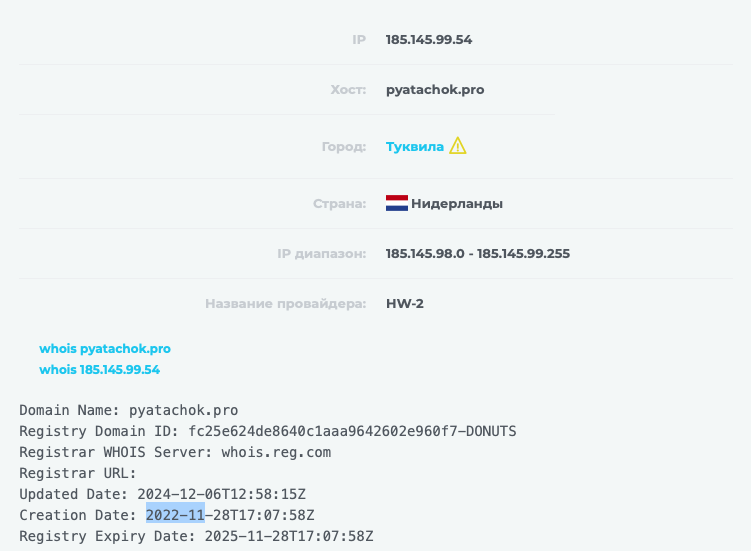Click the yellow warning triangle beside Туквила
751x551 pixels.
457,146
